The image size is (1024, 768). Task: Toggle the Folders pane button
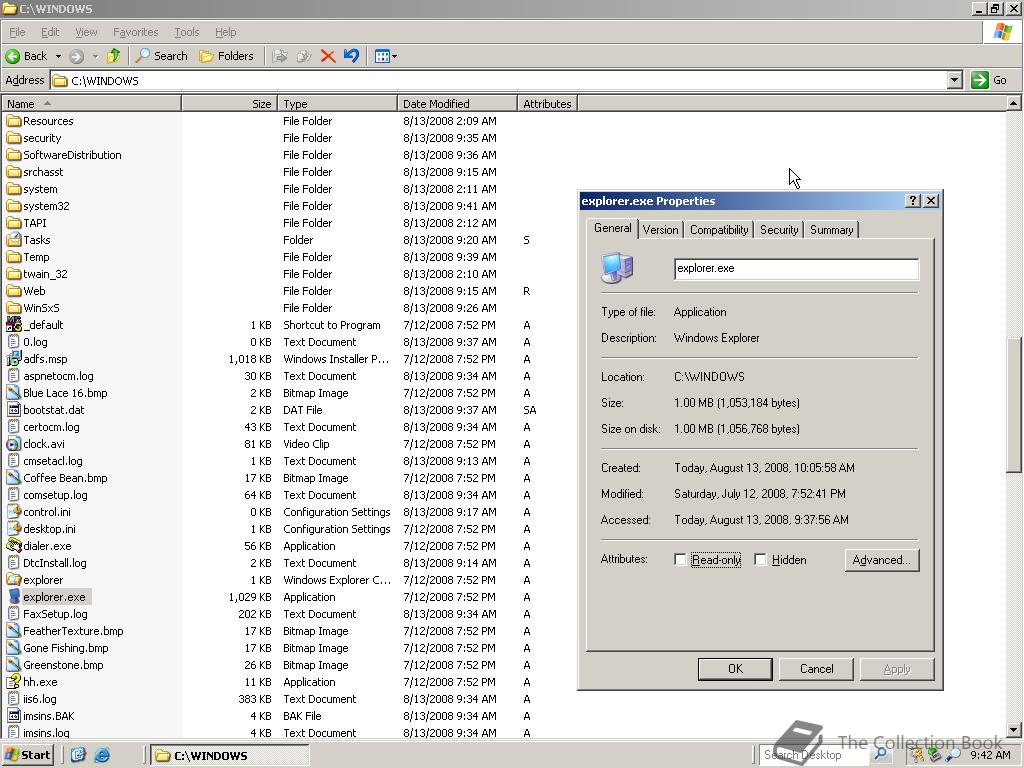(226, 56)
